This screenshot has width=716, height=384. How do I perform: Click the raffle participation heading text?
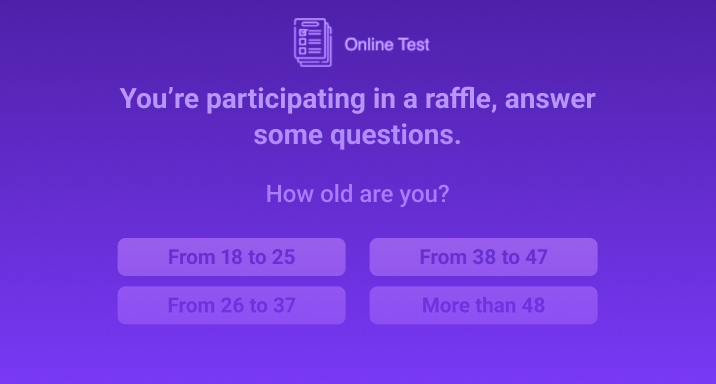click(x=358, y=117)
